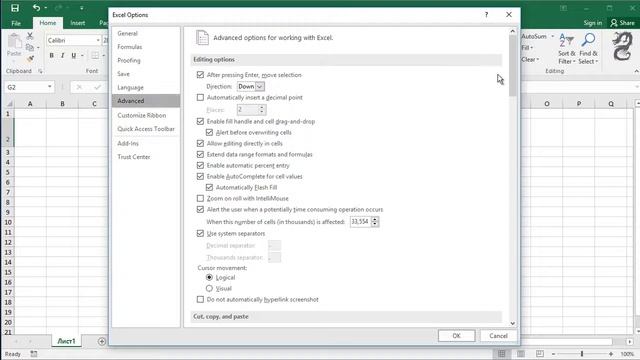Open the Name Box dropdown arrow
This screenshot has width=640, height=360.
point(49,87)
